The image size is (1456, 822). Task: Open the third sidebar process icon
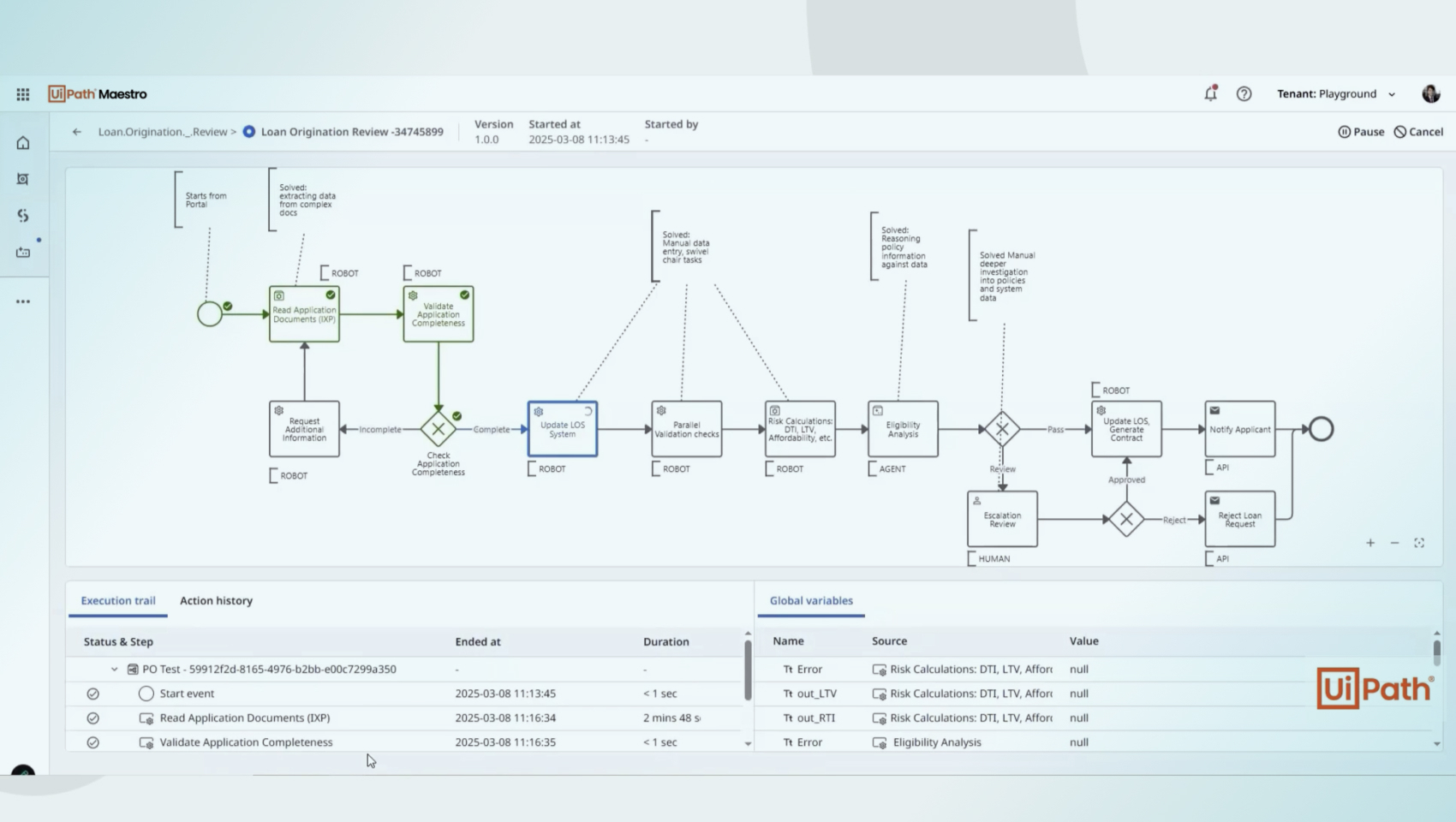coord(23,216)
